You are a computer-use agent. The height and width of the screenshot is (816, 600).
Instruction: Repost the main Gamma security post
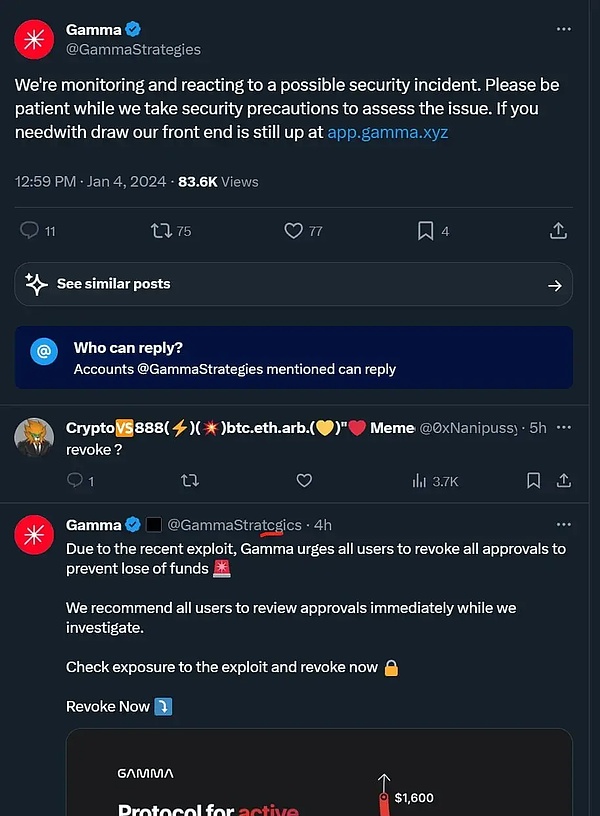161,231
